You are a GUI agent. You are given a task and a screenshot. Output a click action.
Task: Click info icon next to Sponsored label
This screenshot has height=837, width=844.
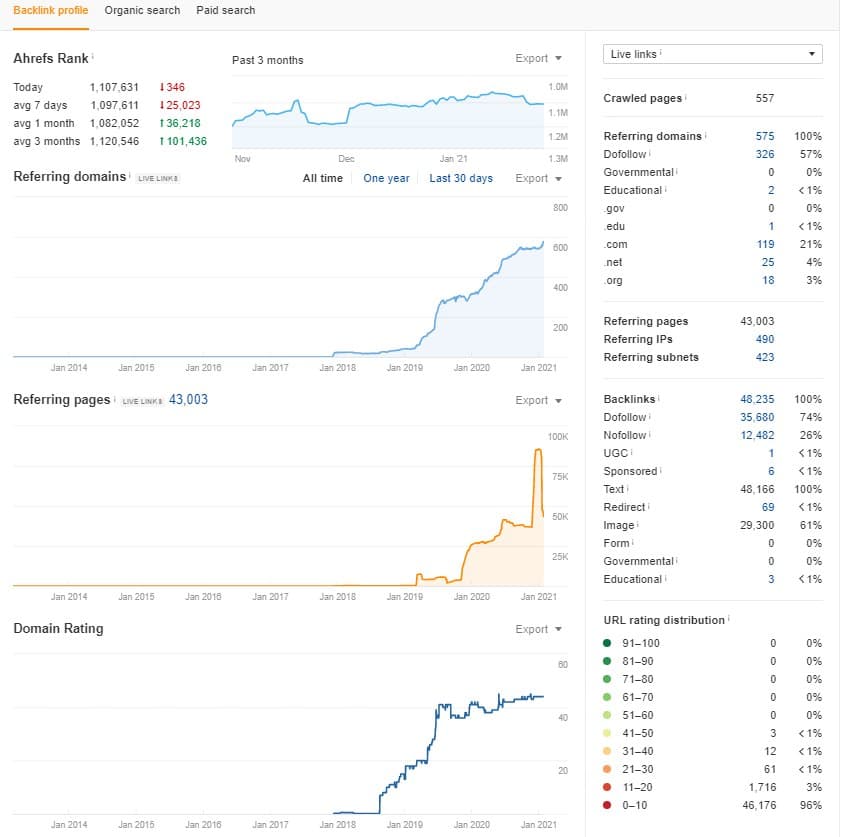point(662,471)
